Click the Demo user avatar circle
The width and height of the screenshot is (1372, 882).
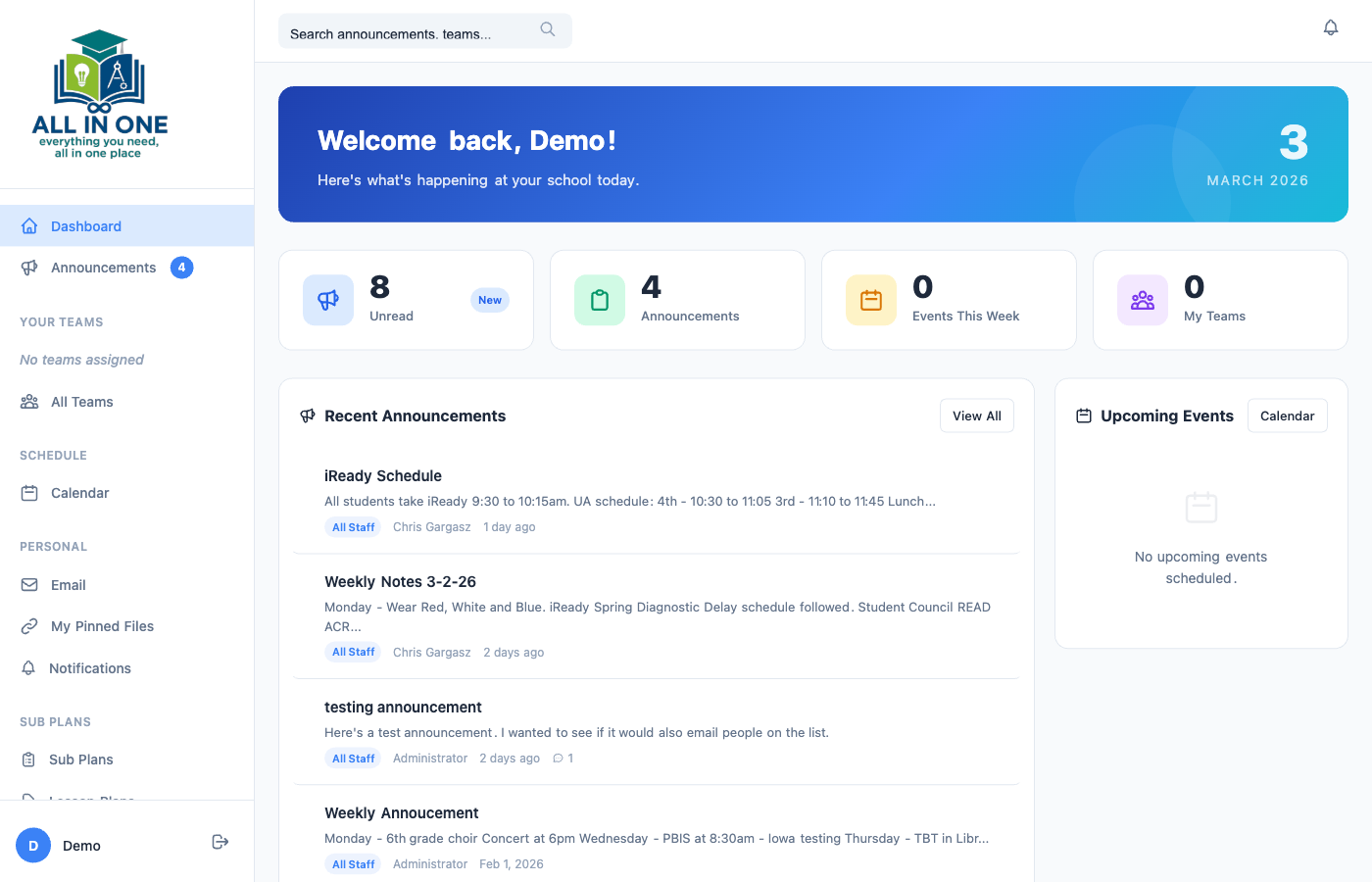tap(32, 845)
